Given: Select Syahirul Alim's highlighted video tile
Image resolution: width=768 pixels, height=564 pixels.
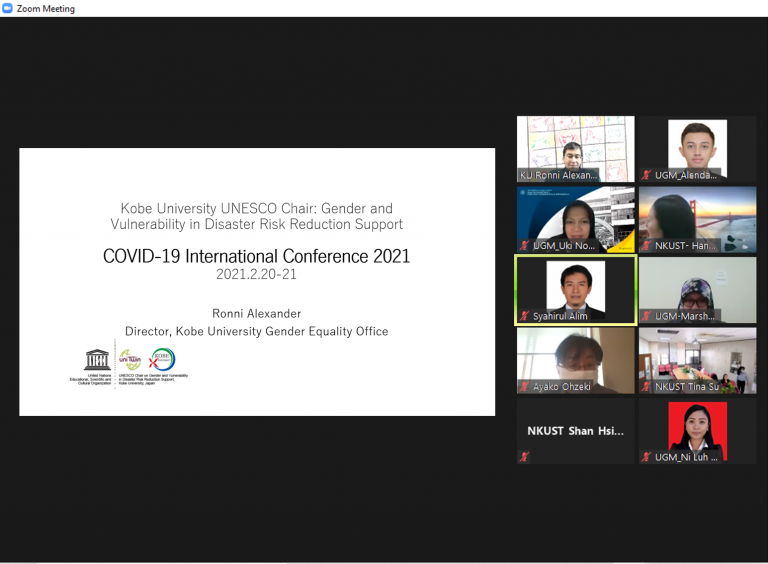Looking at the screenshot, I should point(576,290).
